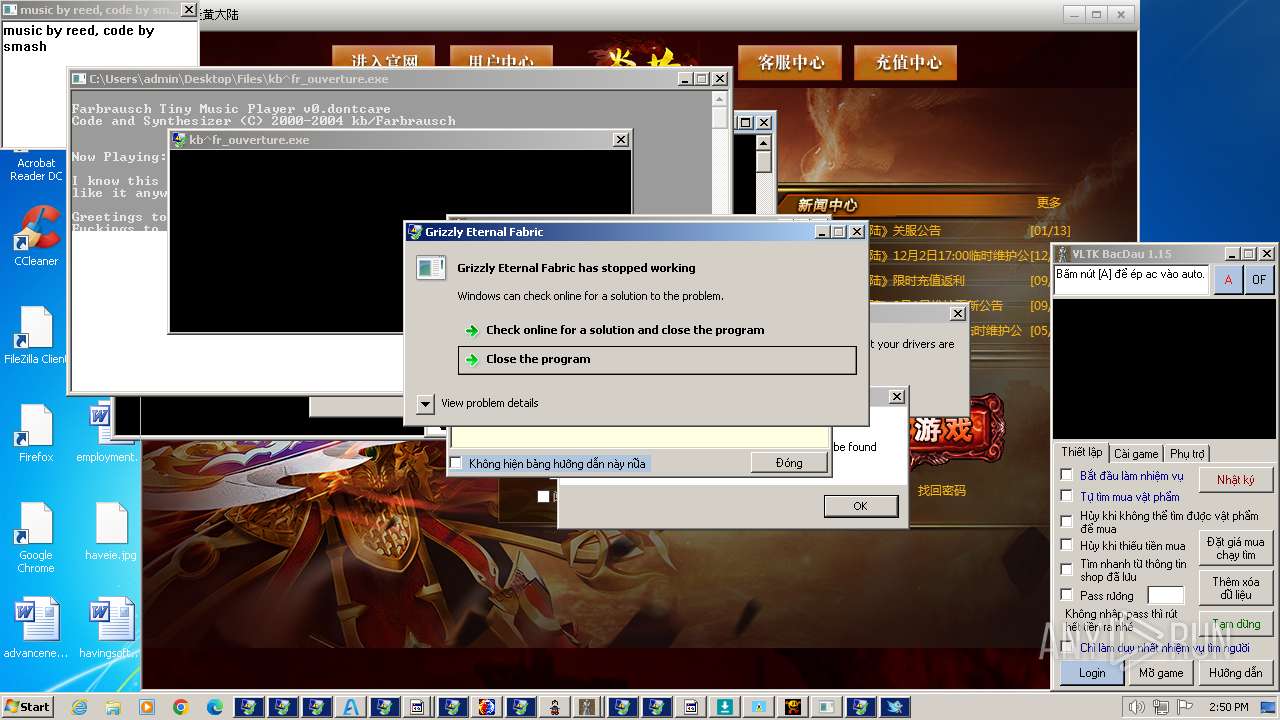This screenshot has height=720, width=1280.
Task: Open the 更多 news link
Action: (x=1048, y=203)
